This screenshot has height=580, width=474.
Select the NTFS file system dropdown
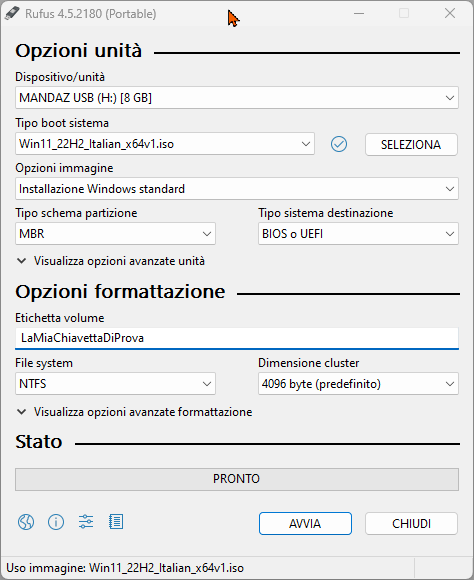pos(115,384)
